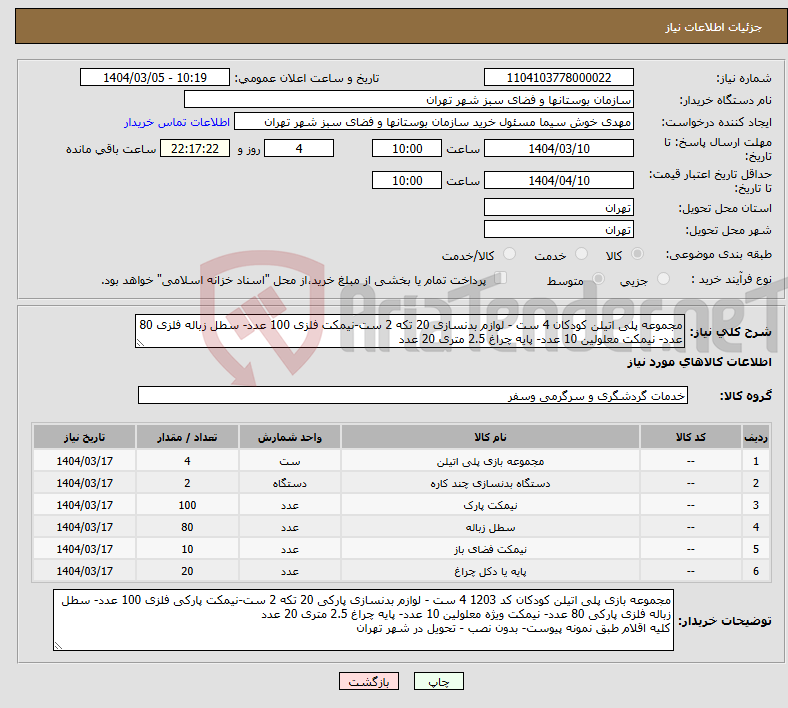Select the متوسط purchase type radio
The width and height of the screenshot is (788, 708).
(x=598, y=279)
